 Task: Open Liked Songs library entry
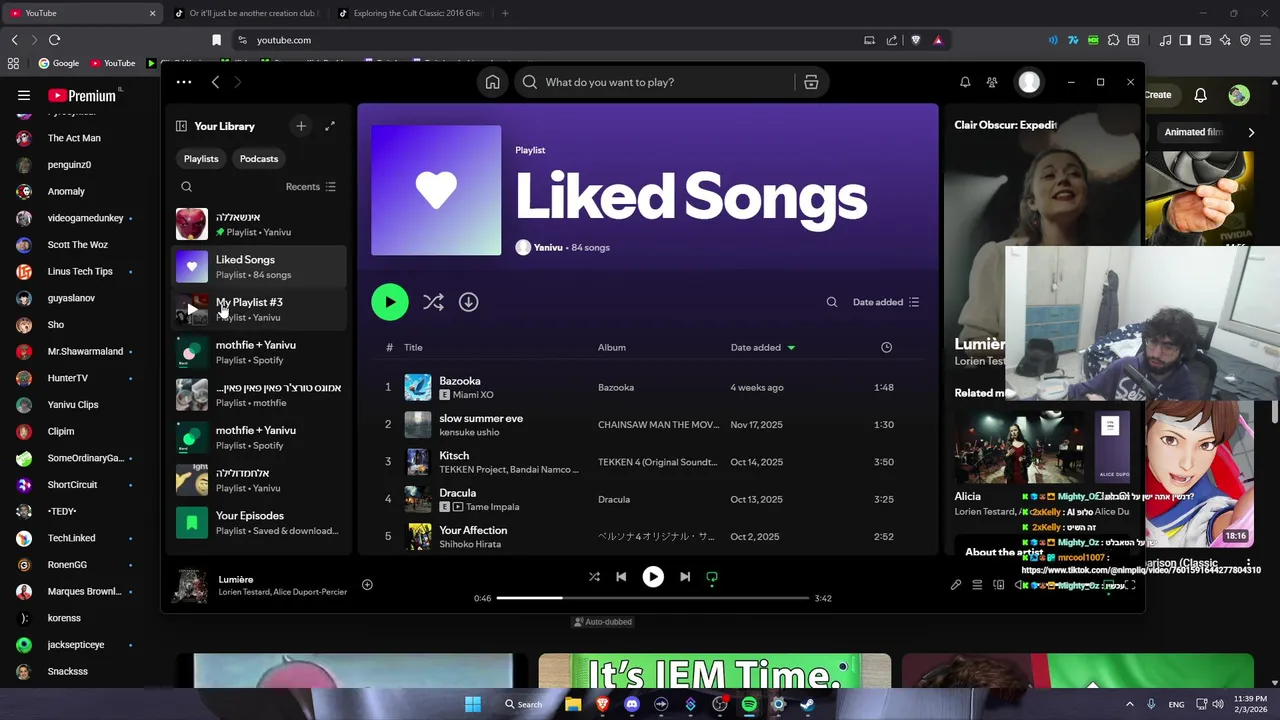[259, 267]
